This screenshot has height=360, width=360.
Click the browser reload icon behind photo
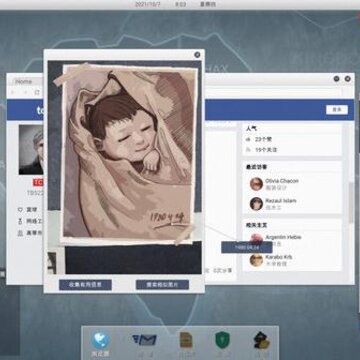coord(37,92)
